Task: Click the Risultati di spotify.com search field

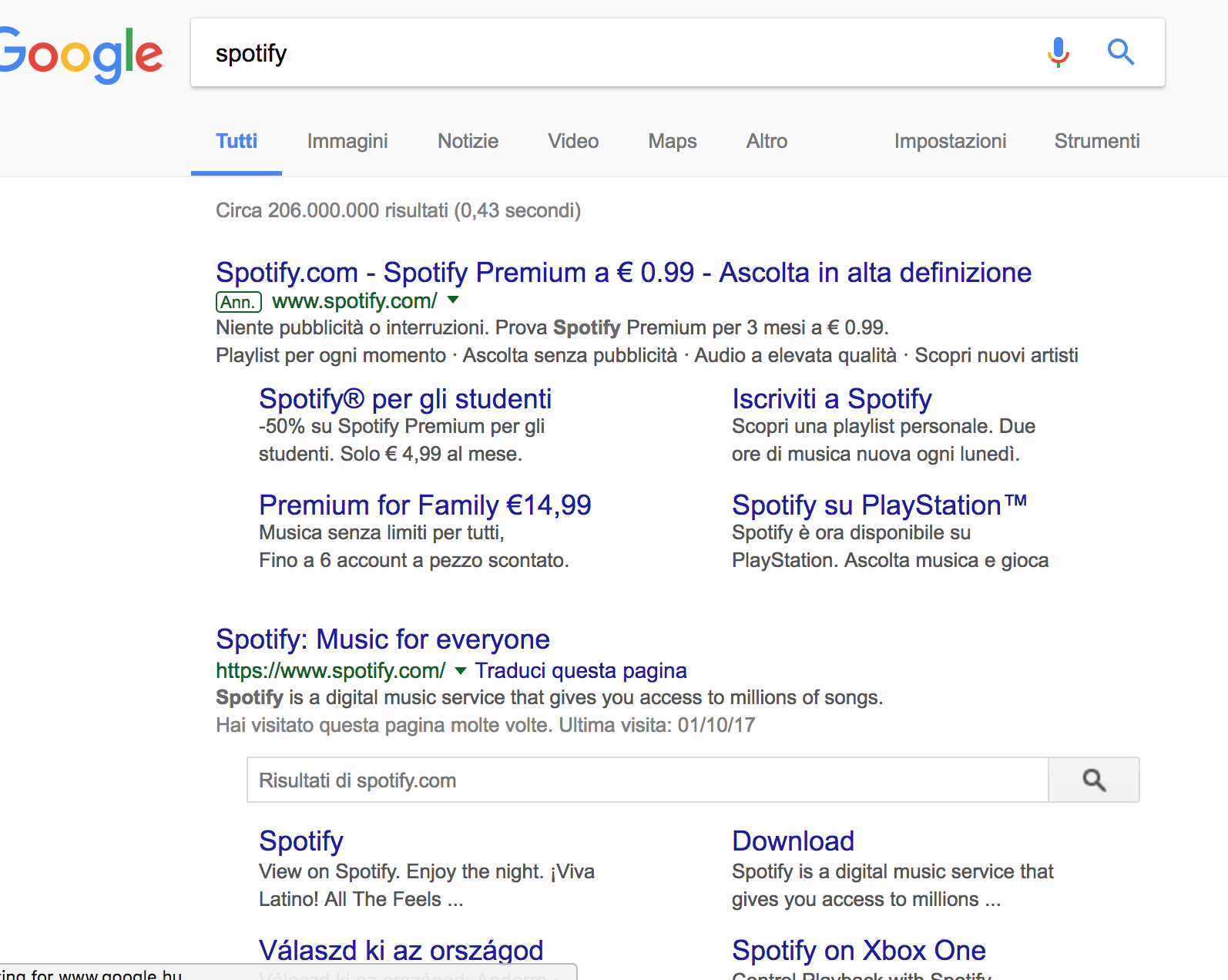Action: coord(647,780)
